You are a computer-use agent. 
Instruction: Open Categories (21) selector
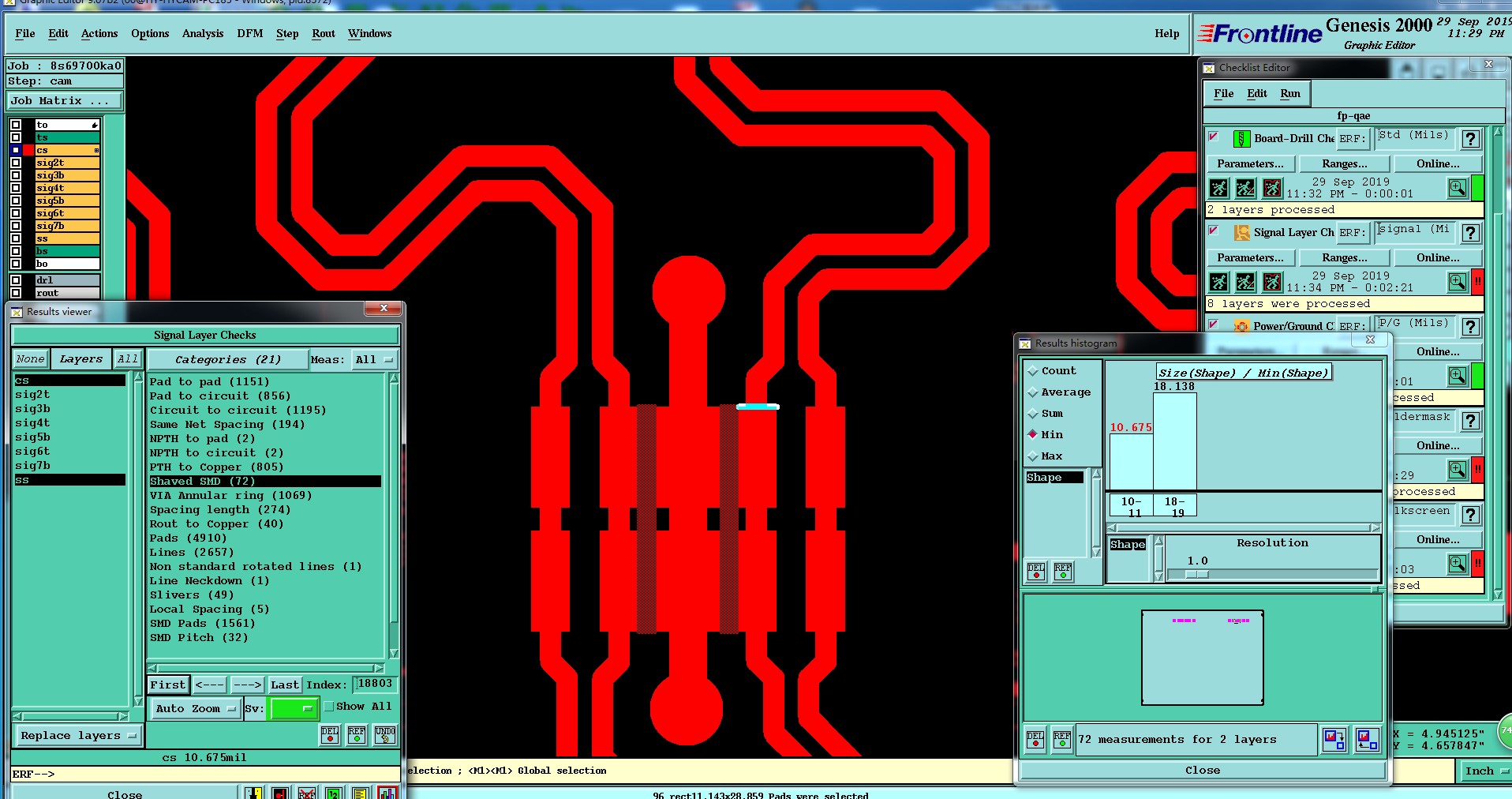(227, 360)
